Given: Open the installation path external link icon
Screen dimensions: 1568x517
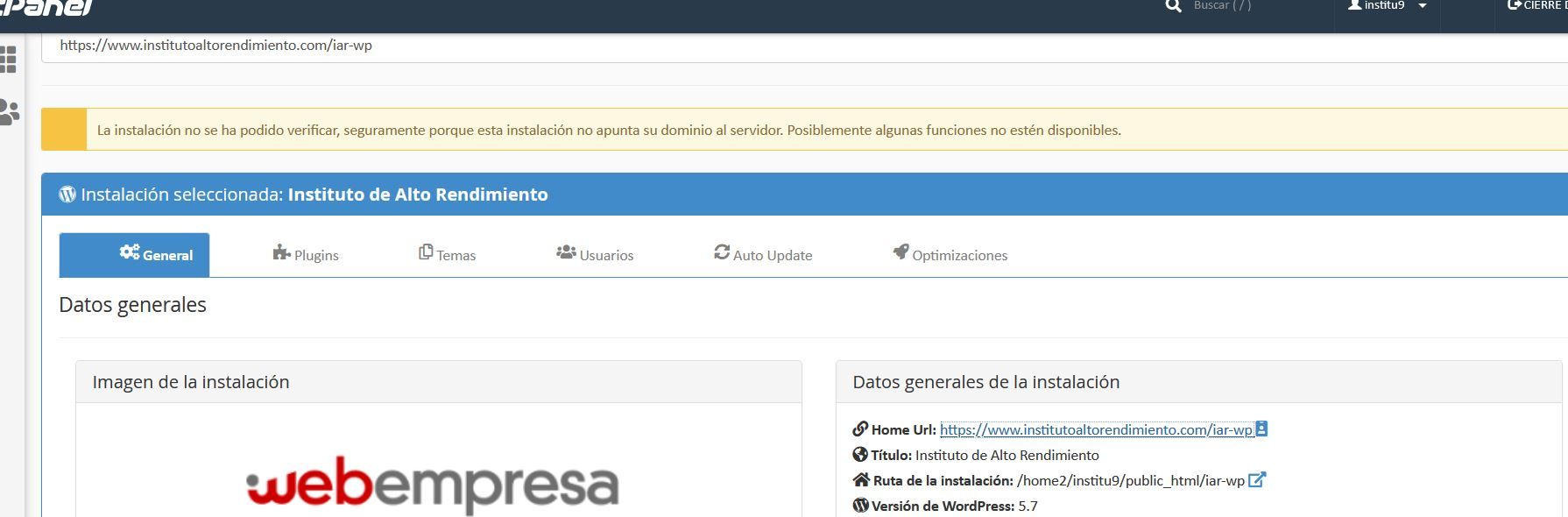Looking at the screenshot, I should tap(1257, 480).
